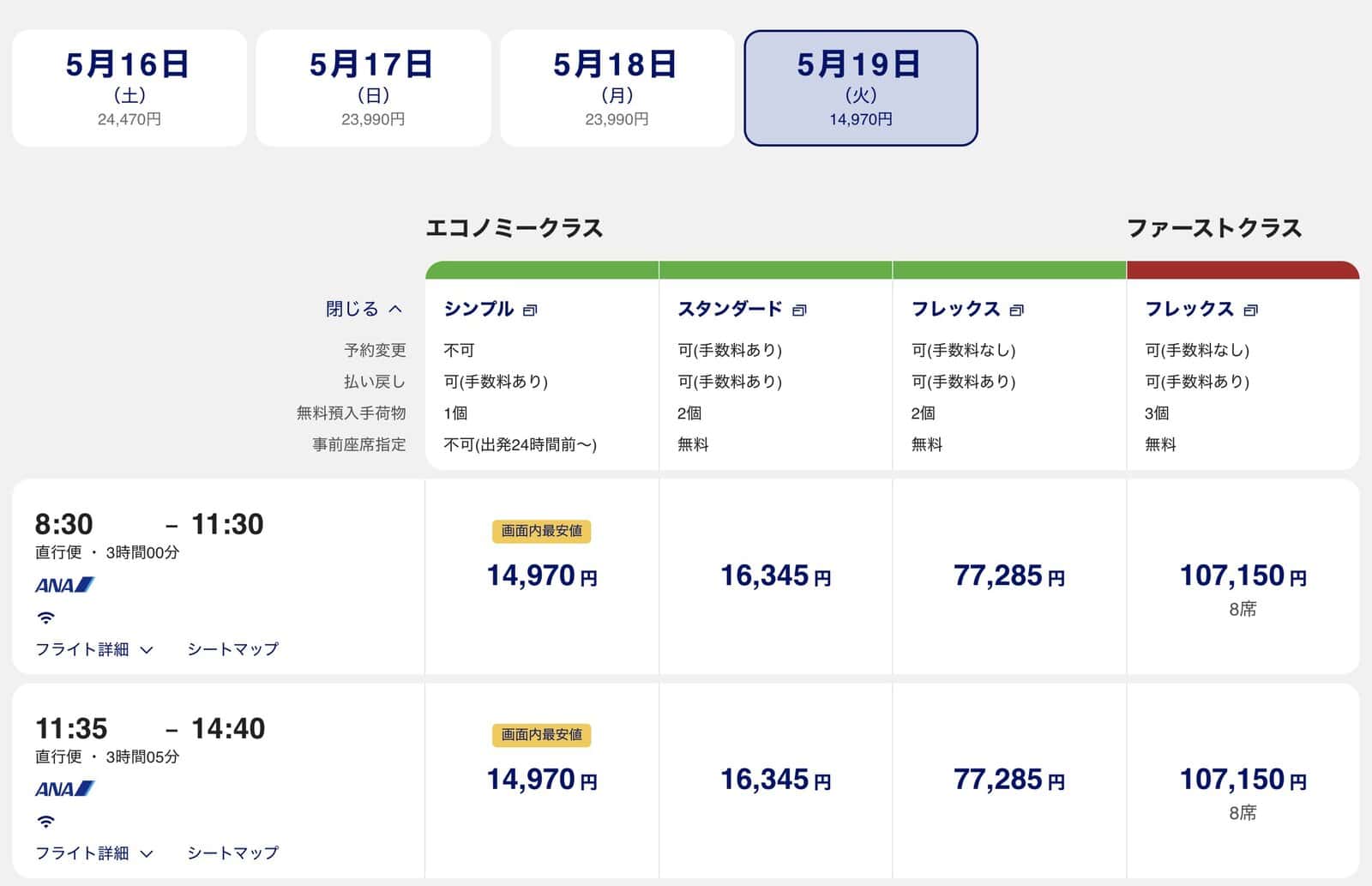Collapse fare details with 閉じる
The height and width of the screenshot is (886, 1372).
click(x=364, y=309)
